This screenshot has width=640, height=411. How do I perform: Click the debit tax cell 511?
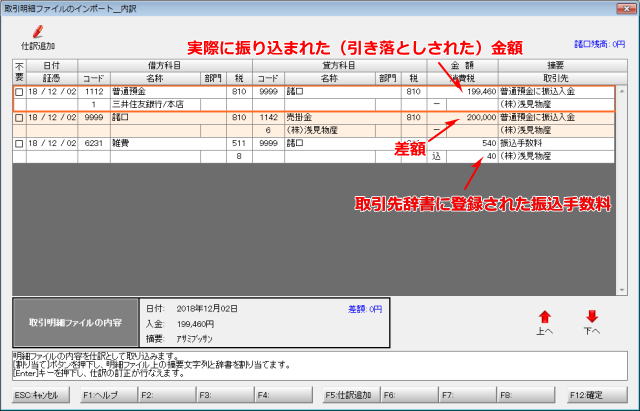[x=239, y=143]
